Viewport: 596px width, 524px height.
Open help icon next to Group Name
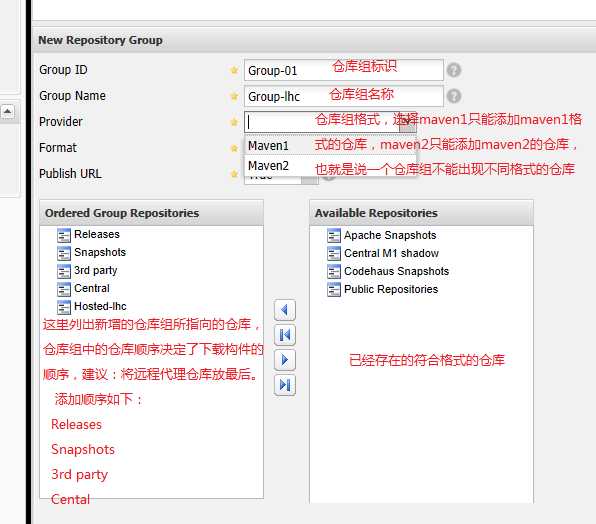point(454,96)
